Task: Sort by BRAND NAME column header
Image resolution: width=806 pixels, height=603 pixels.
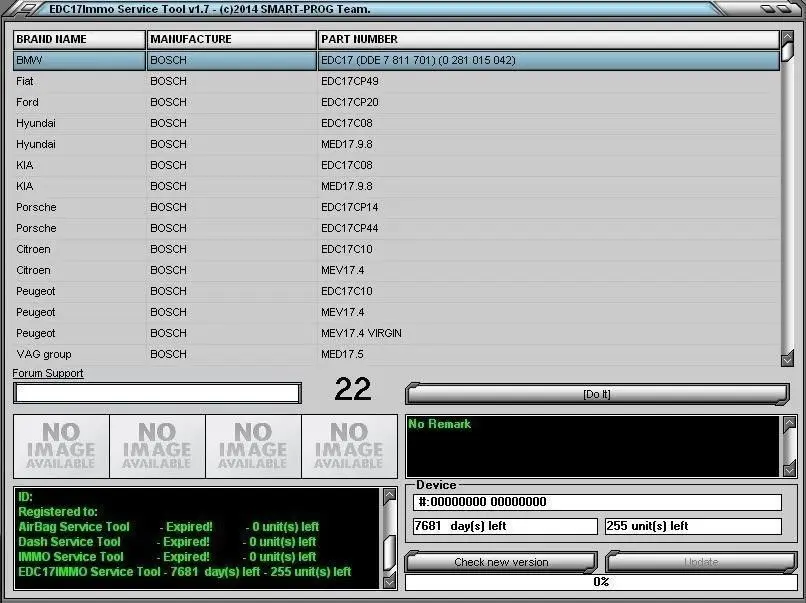Action: click(79, 40)
